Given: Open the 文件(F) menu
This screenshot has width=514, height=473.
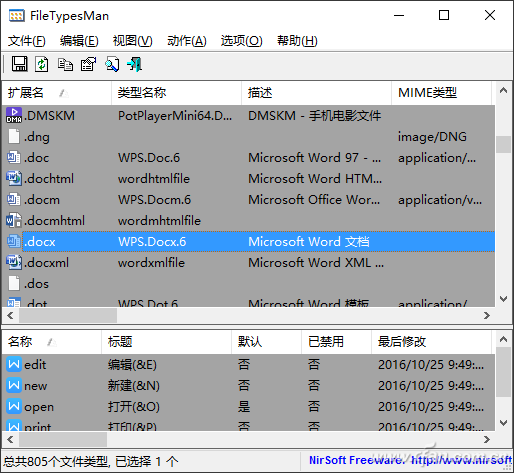Looking at the screenshot, I should (27, 41).
